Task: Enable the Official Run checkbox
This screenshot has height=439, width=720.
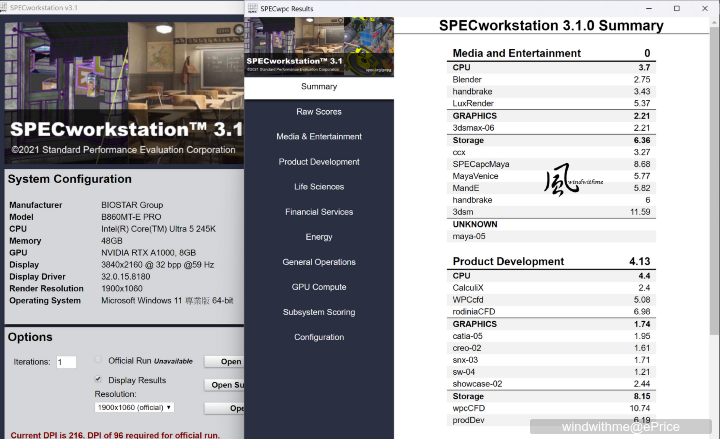Action: [x=98, y=360]
